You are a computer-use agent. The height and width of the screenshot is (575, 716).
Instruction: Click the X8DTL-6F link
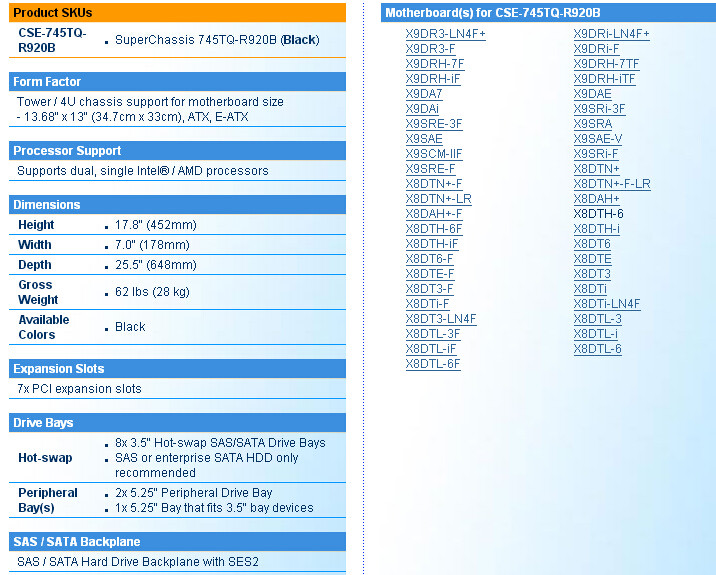pyautogui.click(x=433, y=365)
